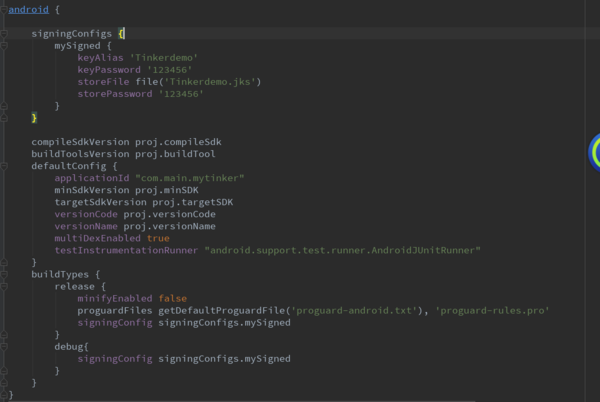This screenshot has height=402, width=600.
Task: Click compileSdkVersion keyword
Action: pyautogui.click(x=80, y=142)
